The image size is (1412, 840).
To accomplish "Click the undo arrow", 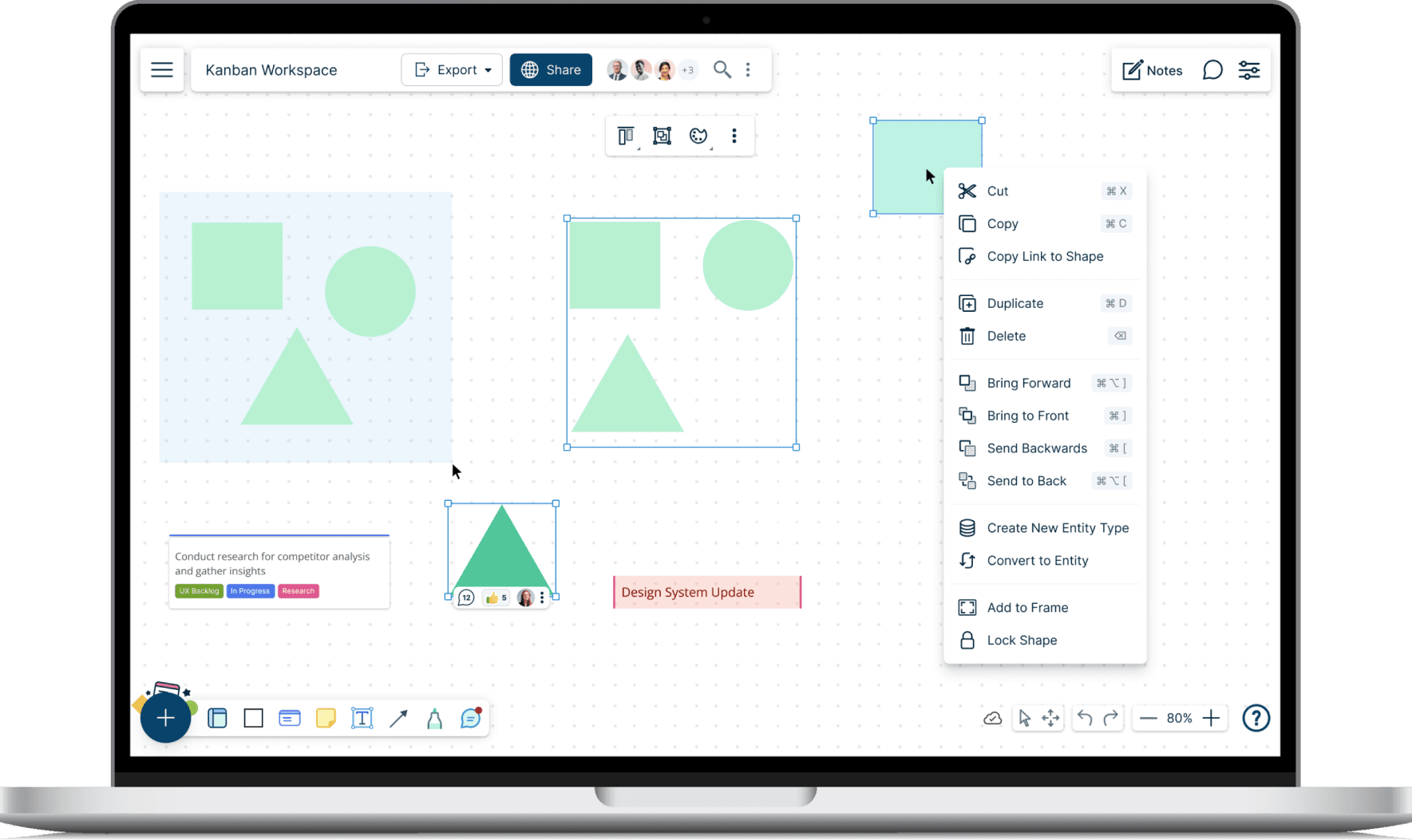I will (1084, 718).
